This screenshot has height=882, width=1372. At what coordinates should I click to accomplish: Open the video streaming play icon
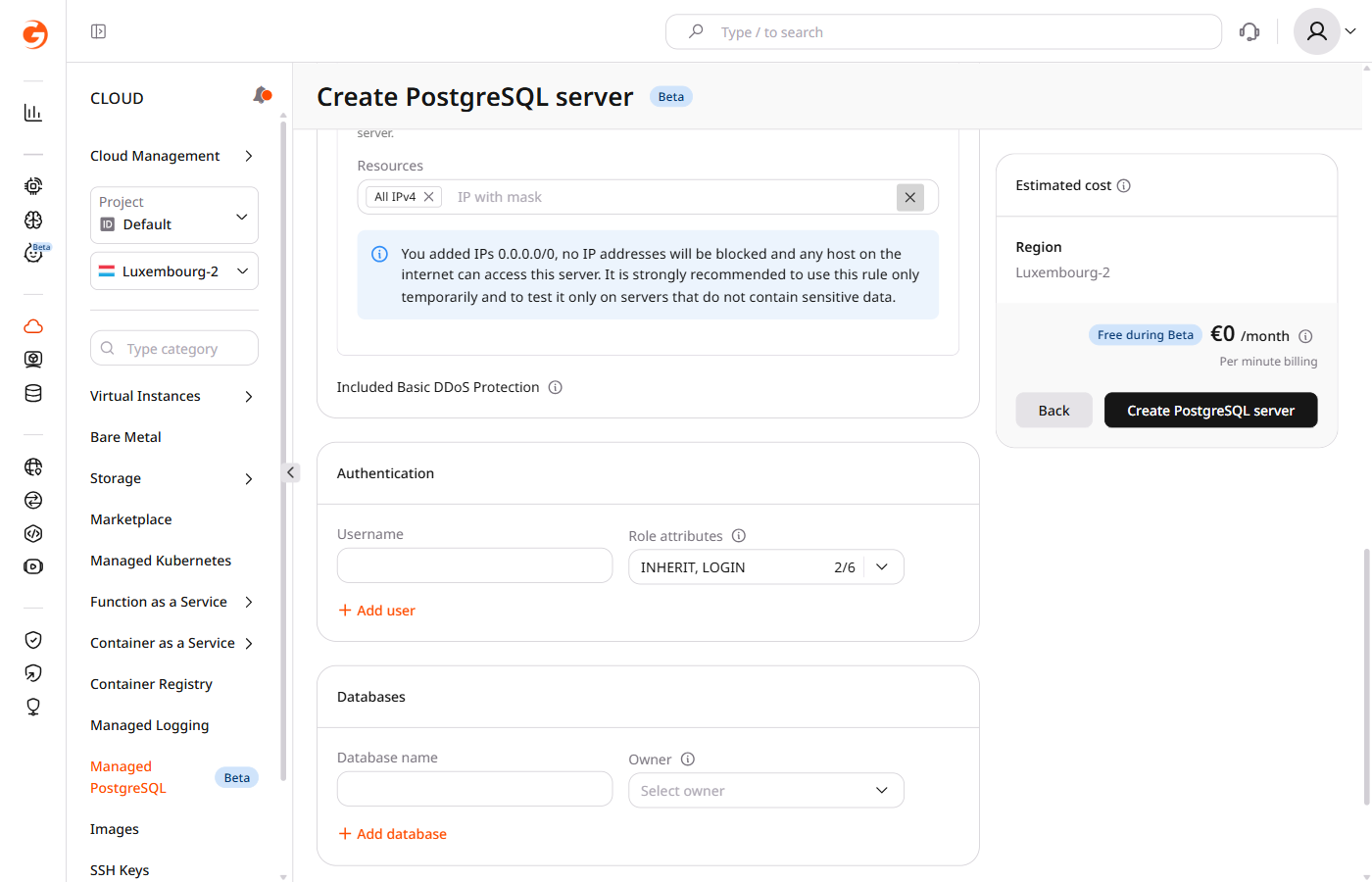33,566
